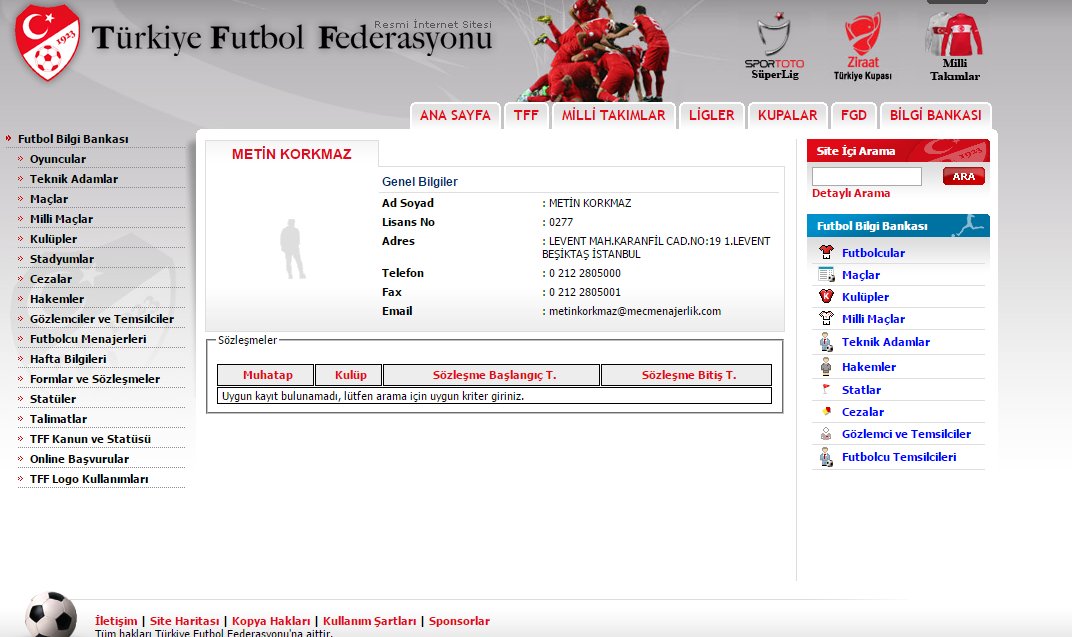The image size is (1072, 637).
Task: Click the player silhouette profile photo
Action: point(292,249)
